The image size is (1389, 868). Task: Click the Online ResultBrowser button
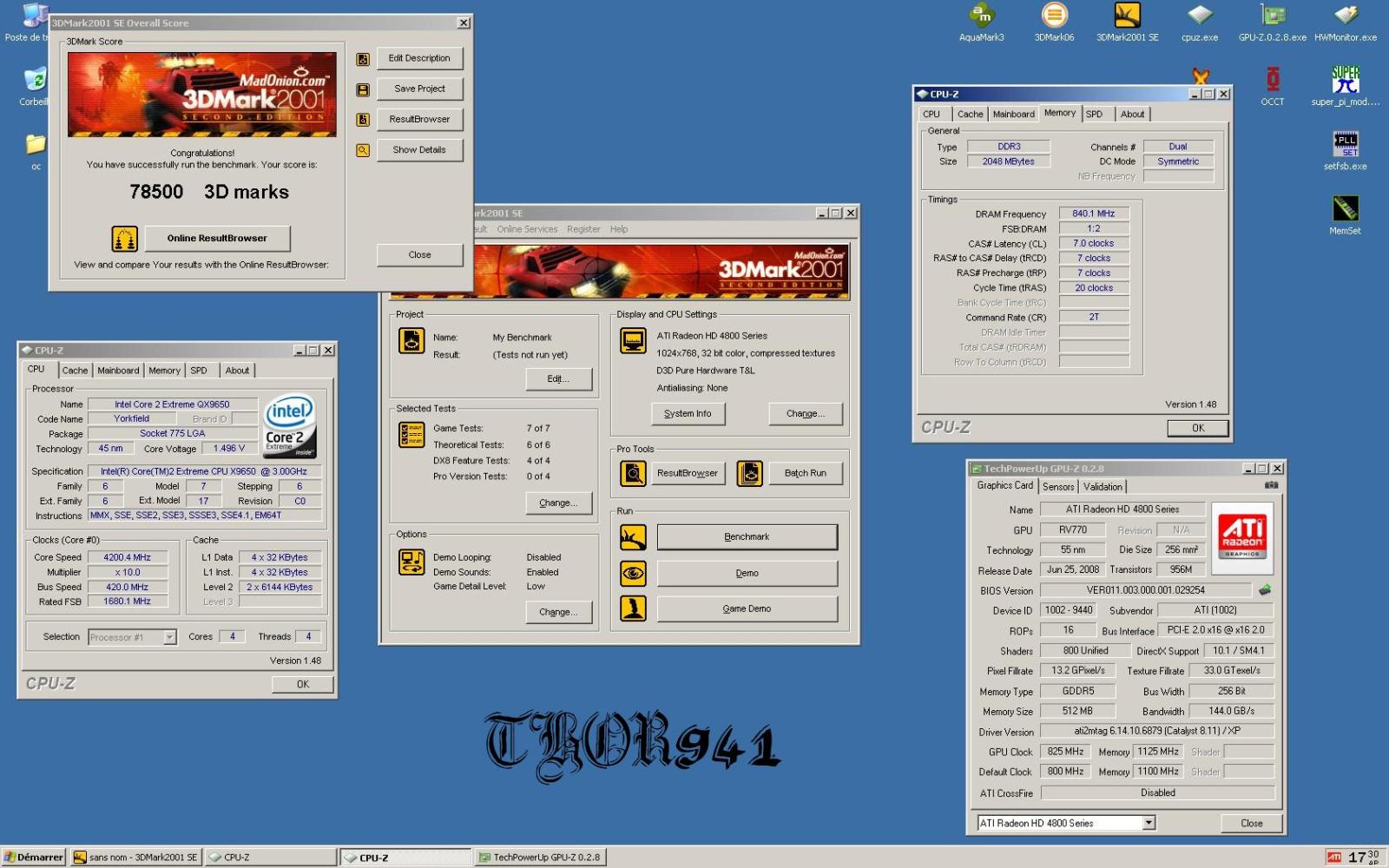tap(217, 239)
